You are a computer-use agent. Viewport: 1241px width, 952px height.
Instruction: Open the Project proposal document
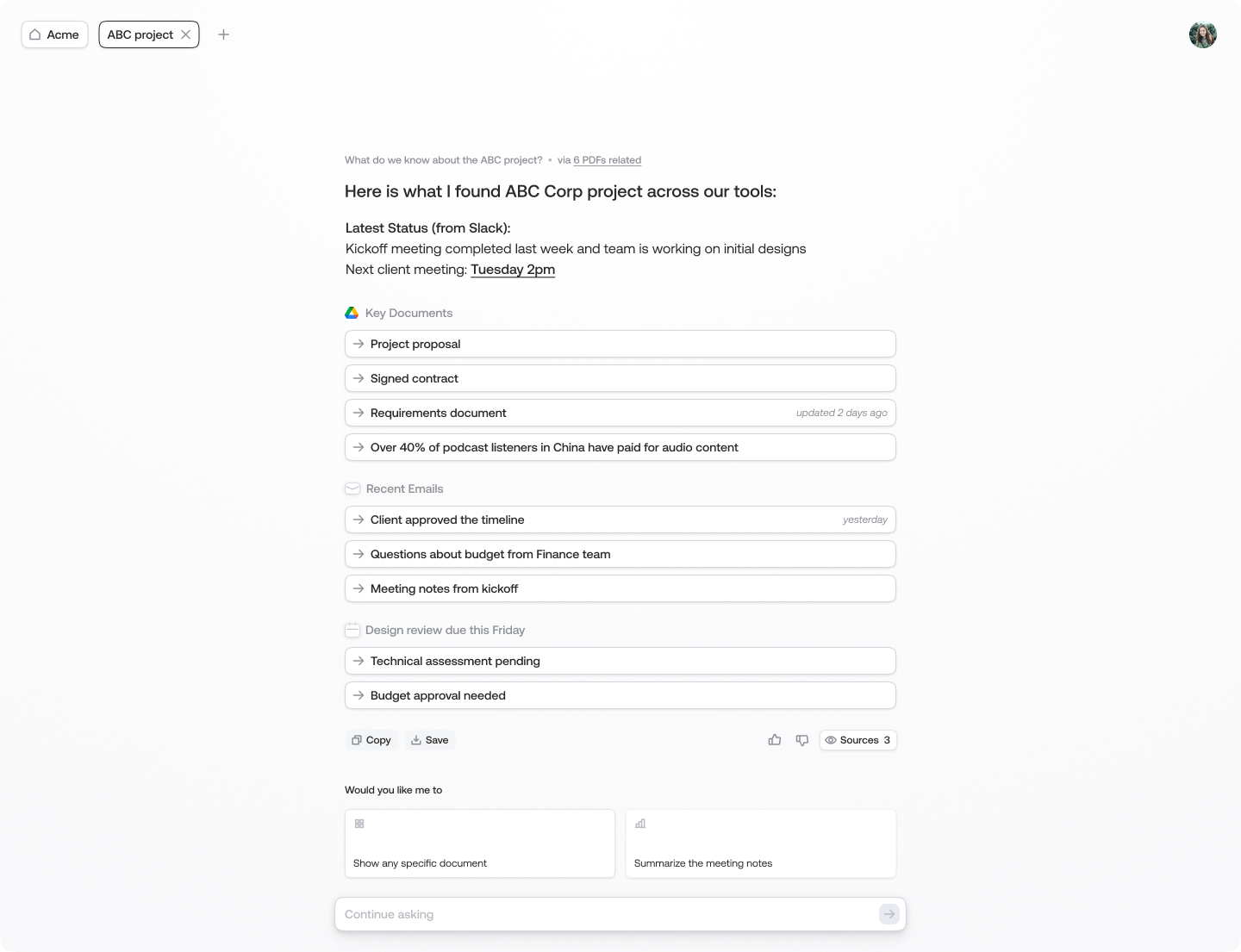(620, 344)
